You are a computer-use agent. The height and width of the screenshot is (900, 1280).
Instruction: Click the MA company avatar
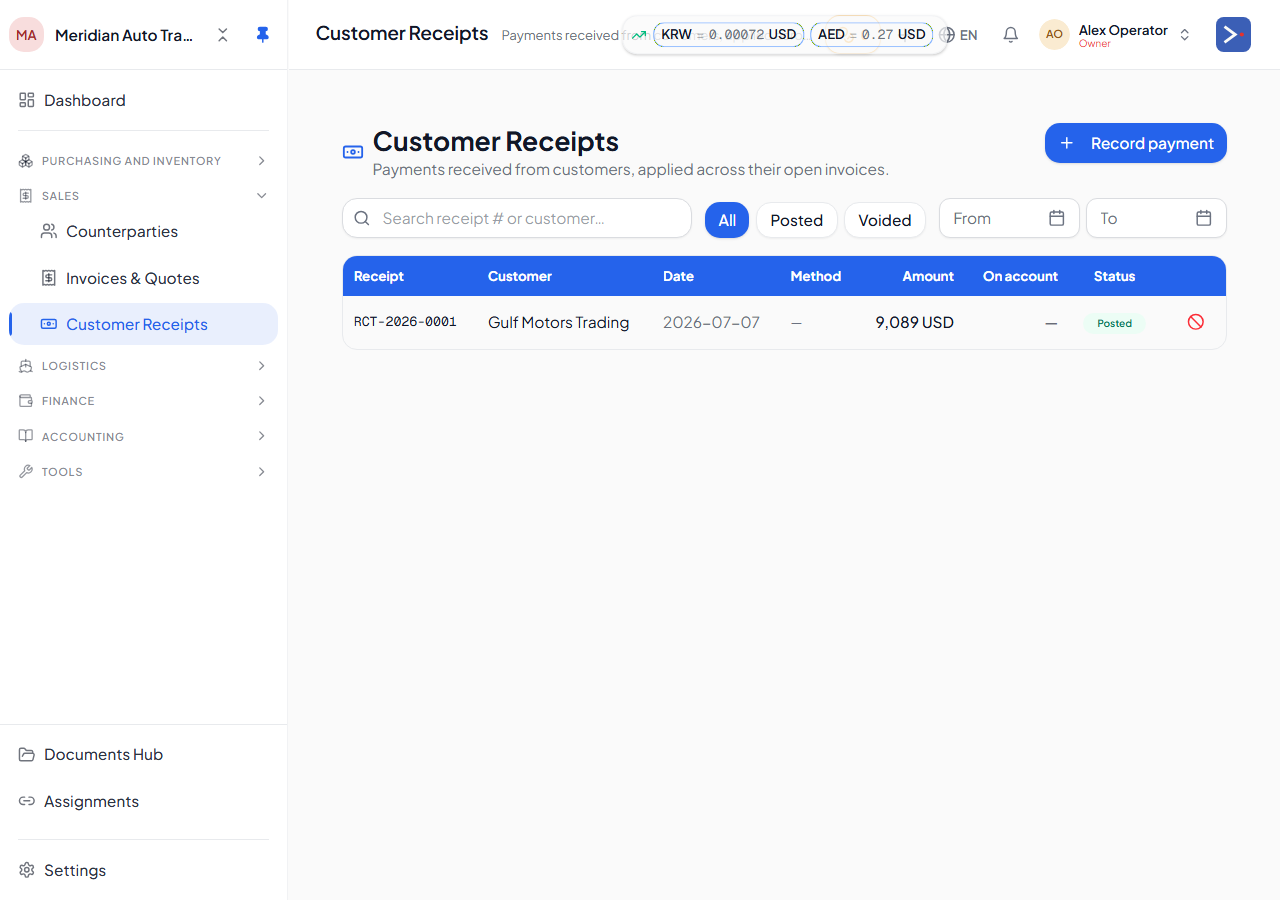coord(26,35)
